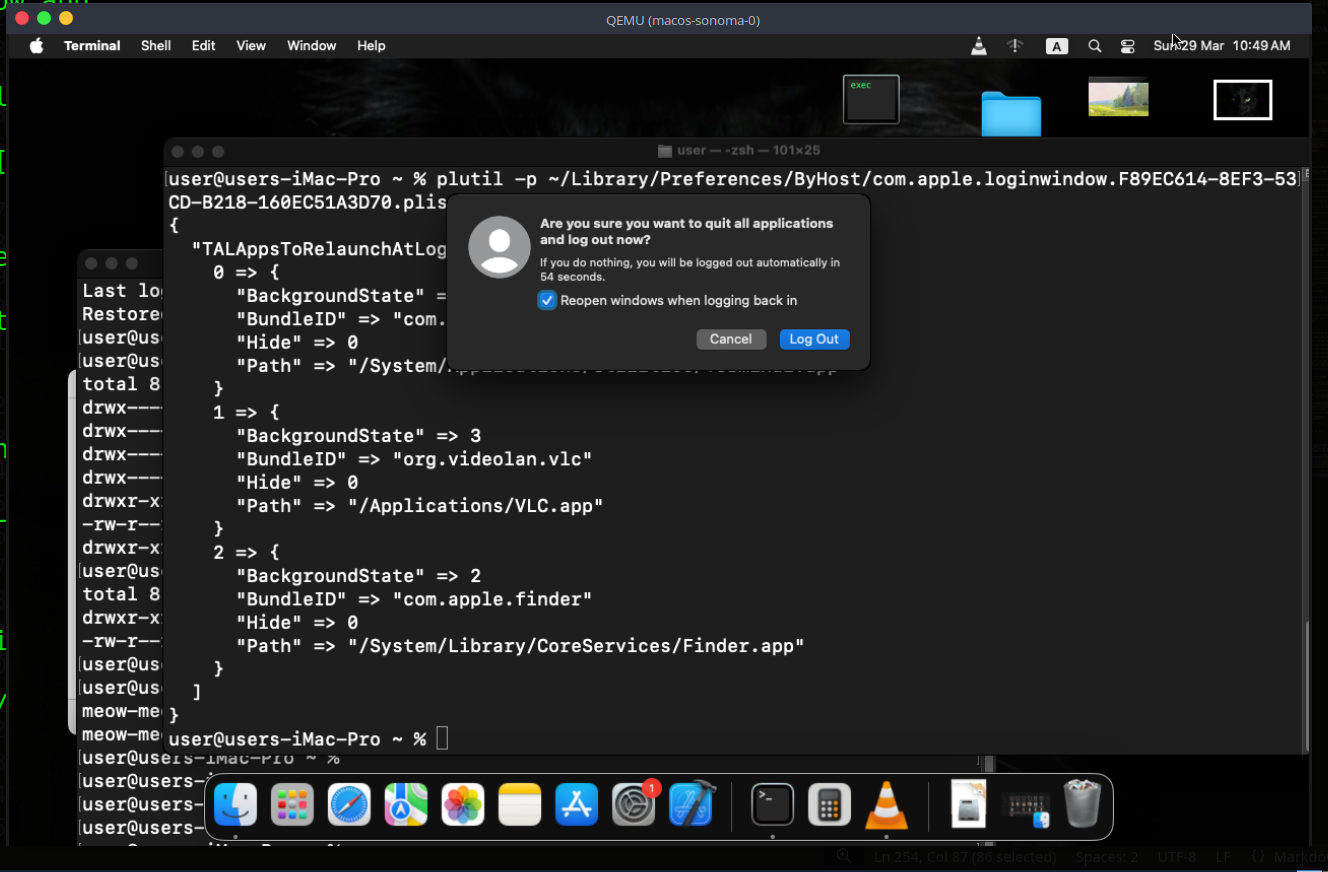Image resolution: width=1328 pixels, height=872 pixels.
Task: Click the Log Out button
Action: pyautogui.click(x=814, y=339)
